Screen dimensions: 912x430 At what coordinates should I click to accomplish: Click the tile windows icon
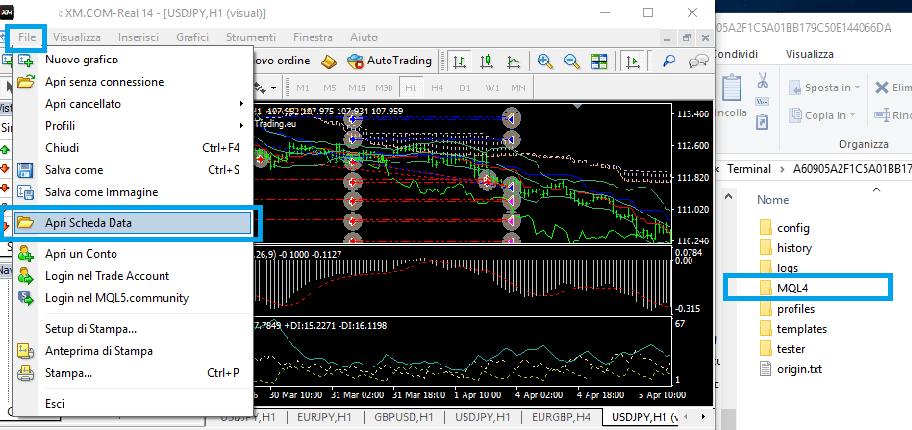click(x=598, y=61)
